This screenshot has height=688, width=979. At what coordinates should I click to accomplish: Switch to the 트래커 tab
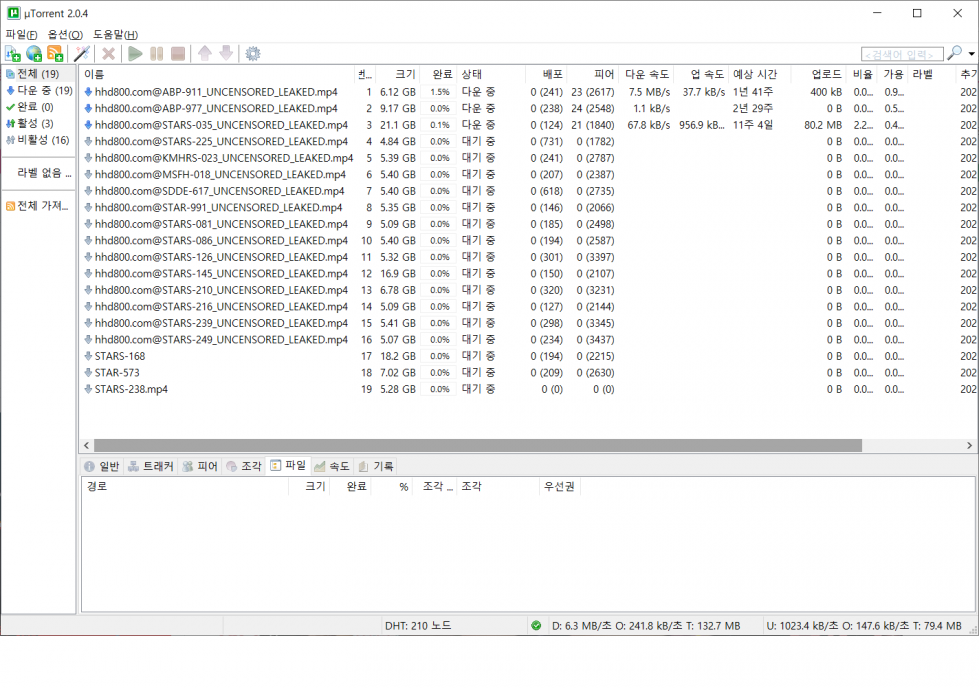(151, 466)
